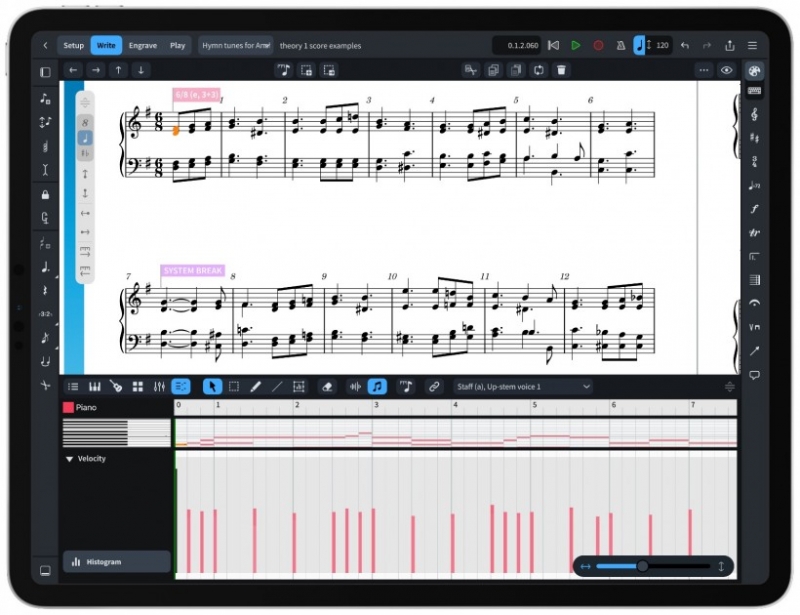Click the note input toolbar icon
This screenshot has height=615, width=800.
(283, 70)
